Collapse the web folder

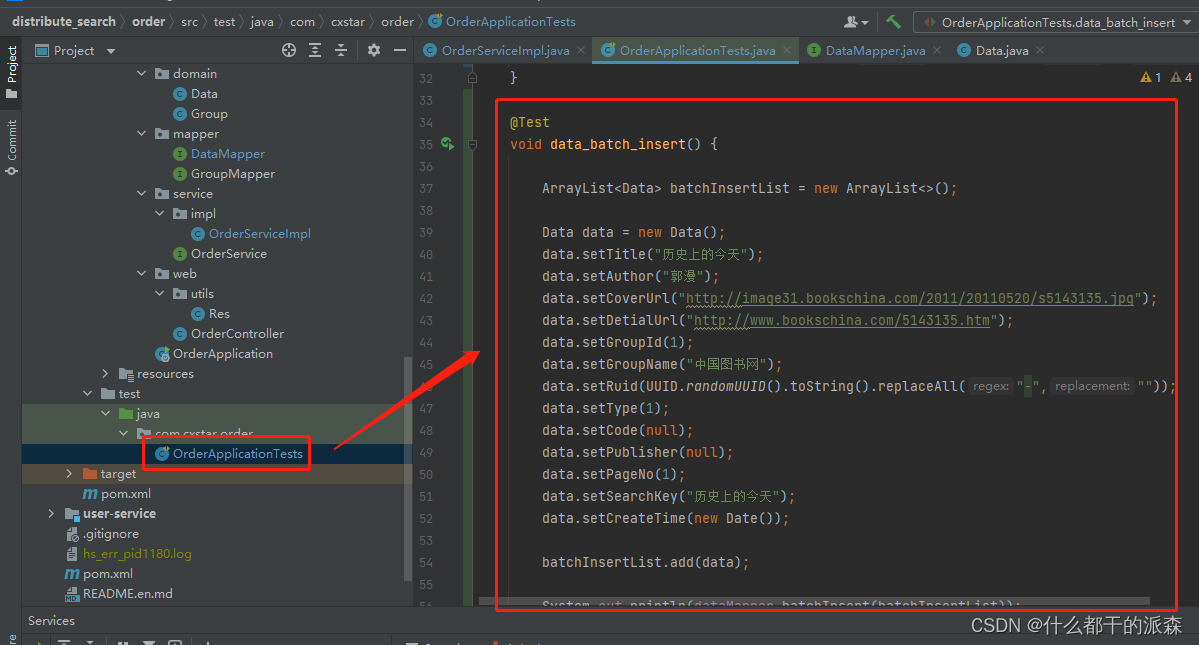141,274
